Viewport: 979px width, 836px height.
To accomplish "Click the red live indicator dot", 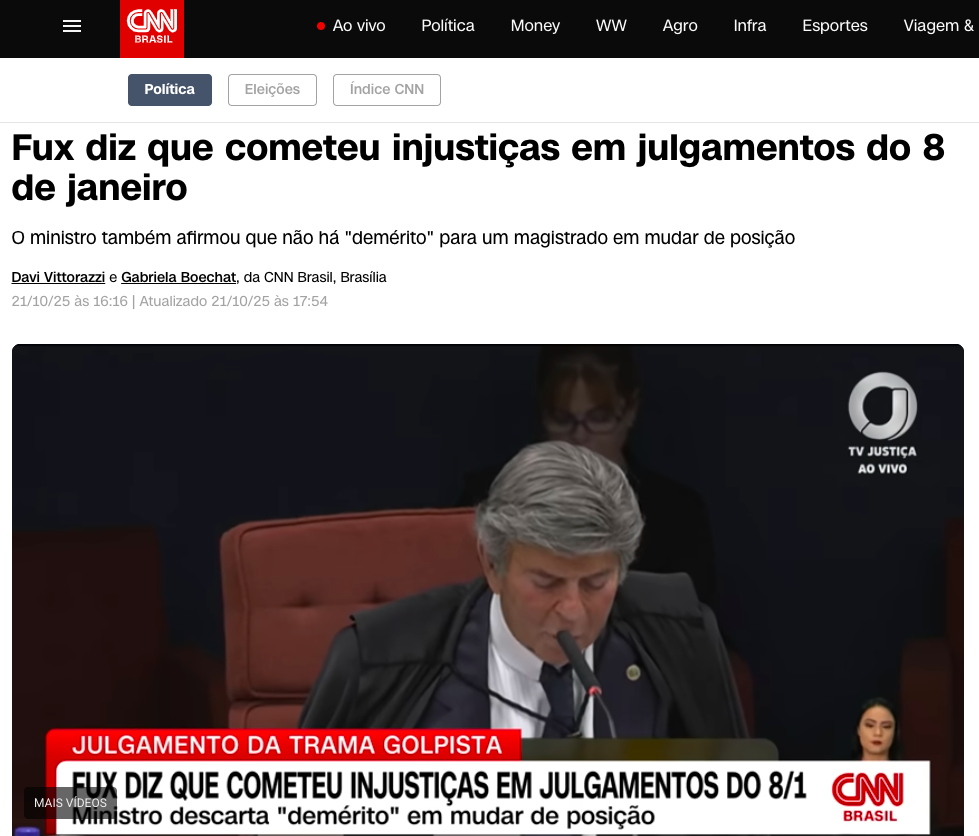I will (321, 26).
